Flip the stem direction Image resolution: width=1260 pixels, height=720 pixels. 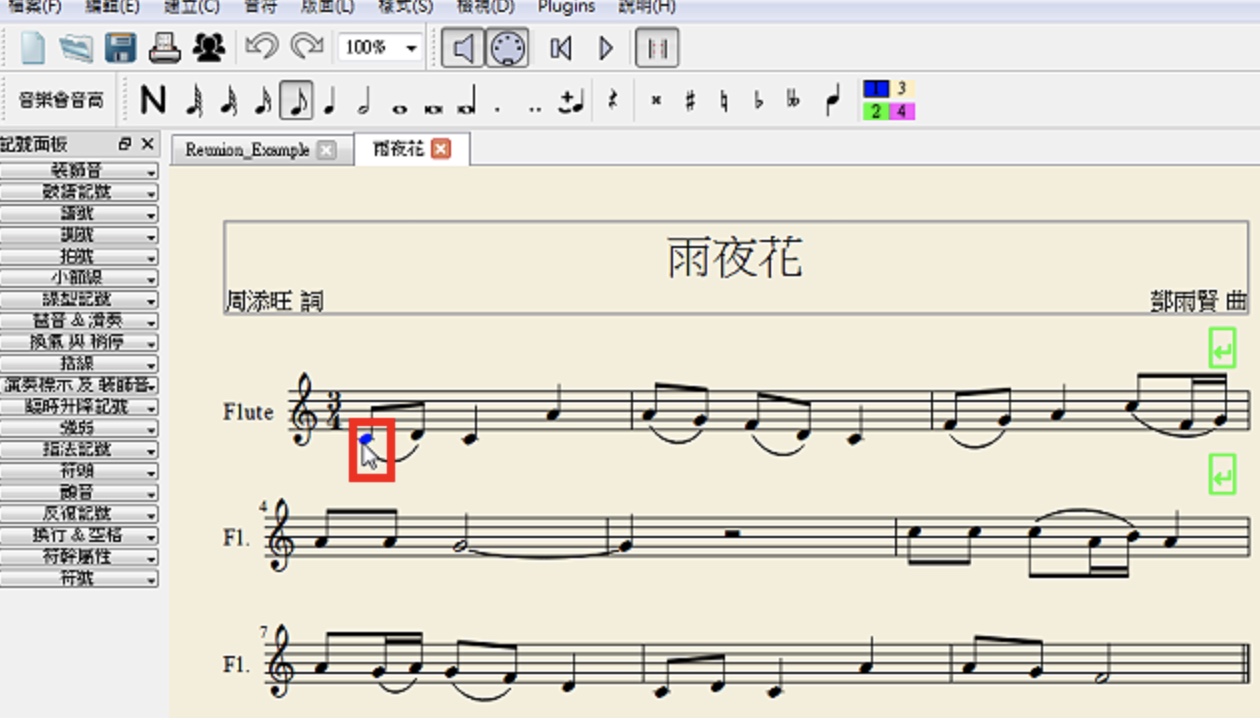tap(832, 101)
